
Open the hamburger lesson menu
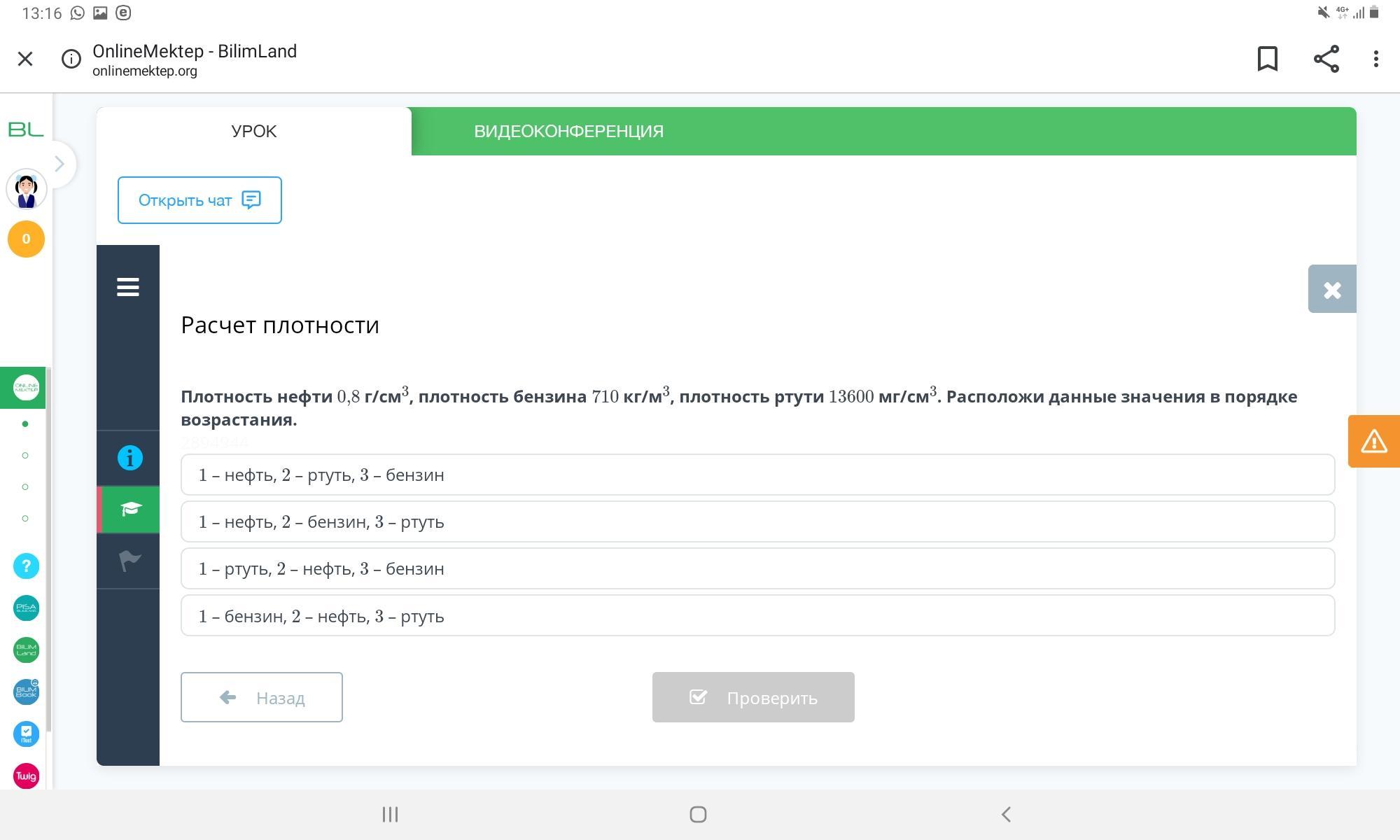pos(128,287)
